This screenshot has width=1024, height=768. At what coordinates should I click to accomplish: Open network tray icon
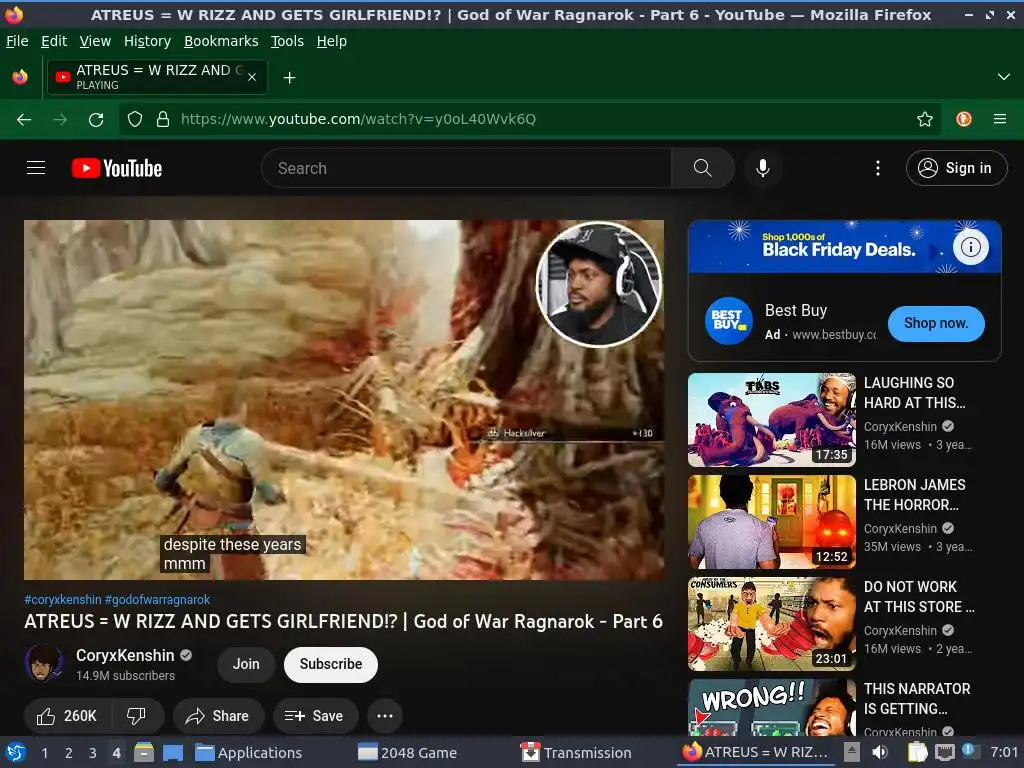[x=944, y=752]
